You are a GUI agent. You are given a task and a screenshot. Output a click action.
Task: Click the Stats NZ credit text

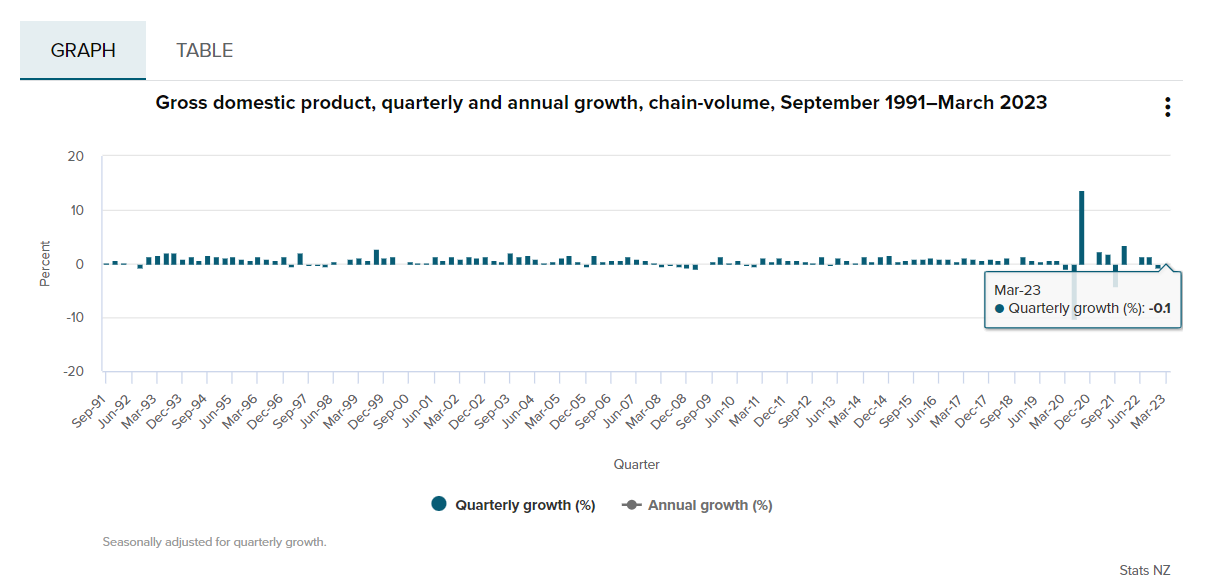point(1145,570)
